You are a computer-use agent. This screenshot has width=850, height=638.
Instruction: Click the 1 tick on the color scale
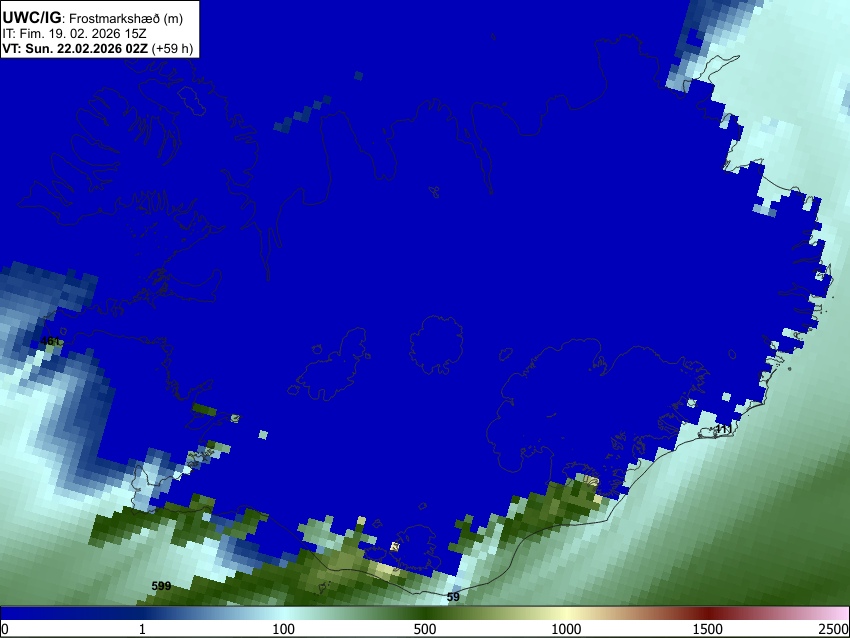(142, 629)
